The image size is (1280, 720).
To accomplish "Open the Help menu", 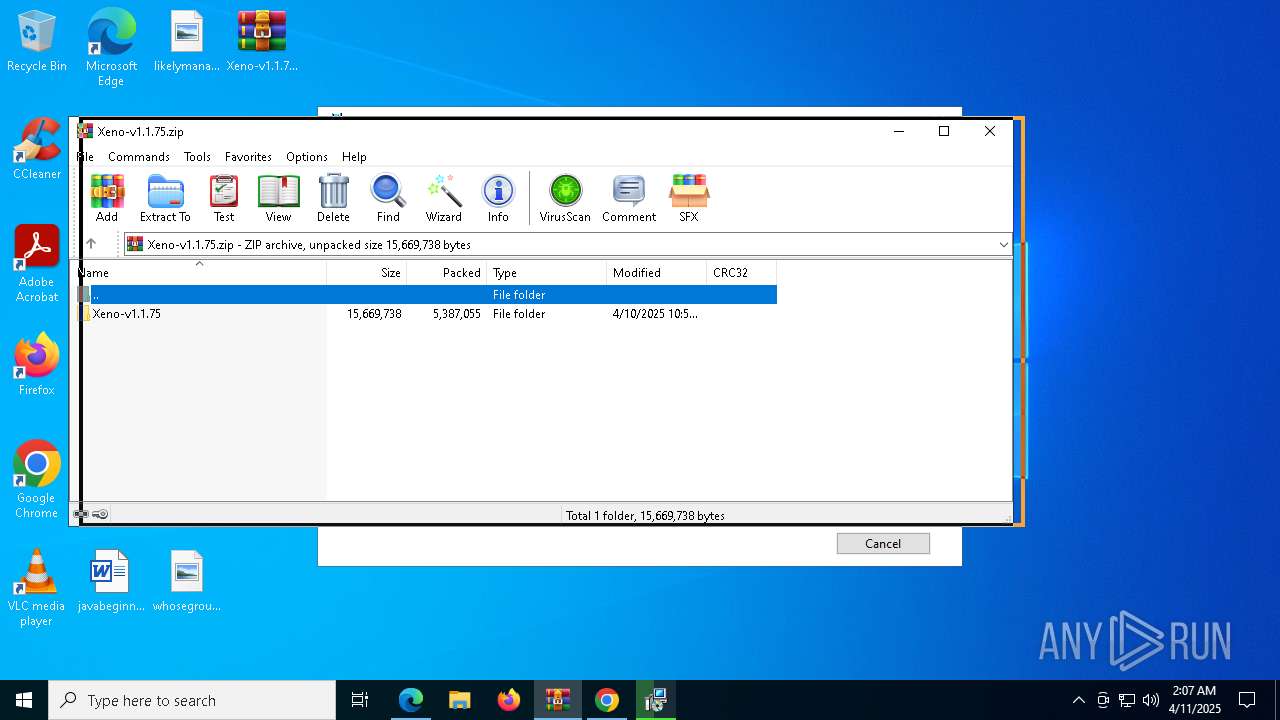I will click(x=354, y=157).
